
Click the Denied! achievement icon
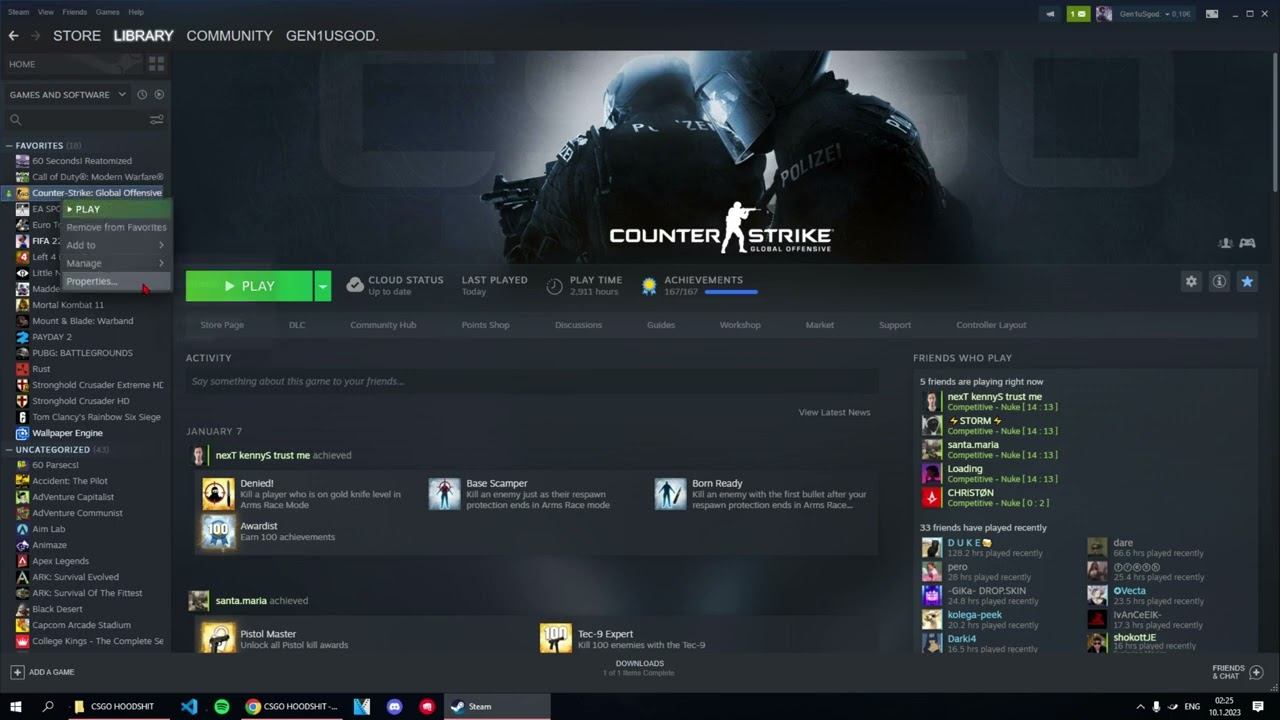218,494
